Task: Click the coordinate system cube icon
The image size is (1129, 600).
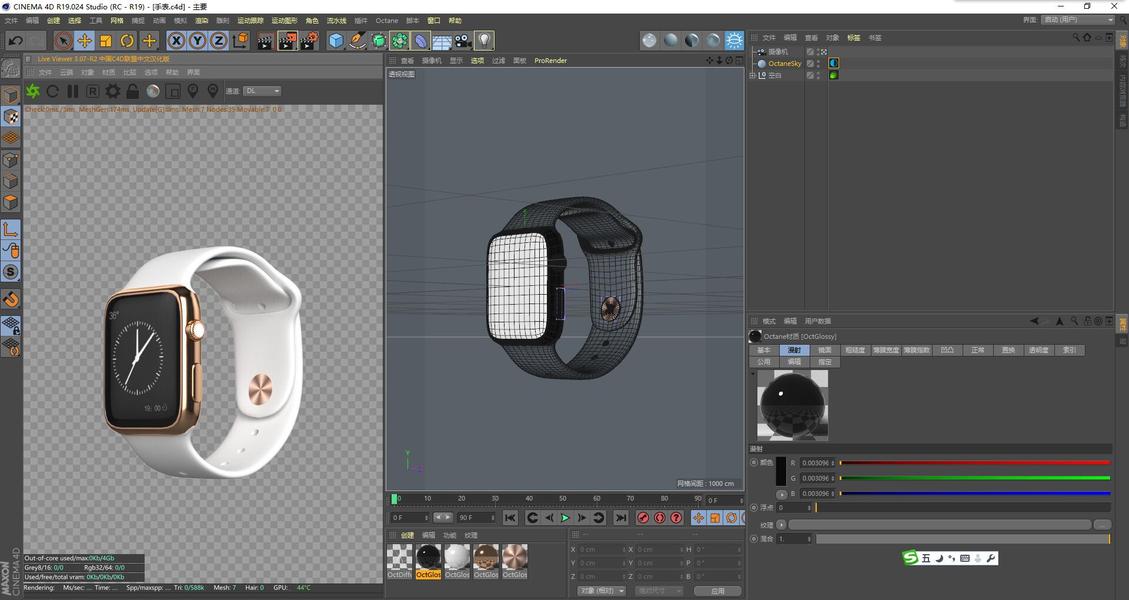Action: 240,40
